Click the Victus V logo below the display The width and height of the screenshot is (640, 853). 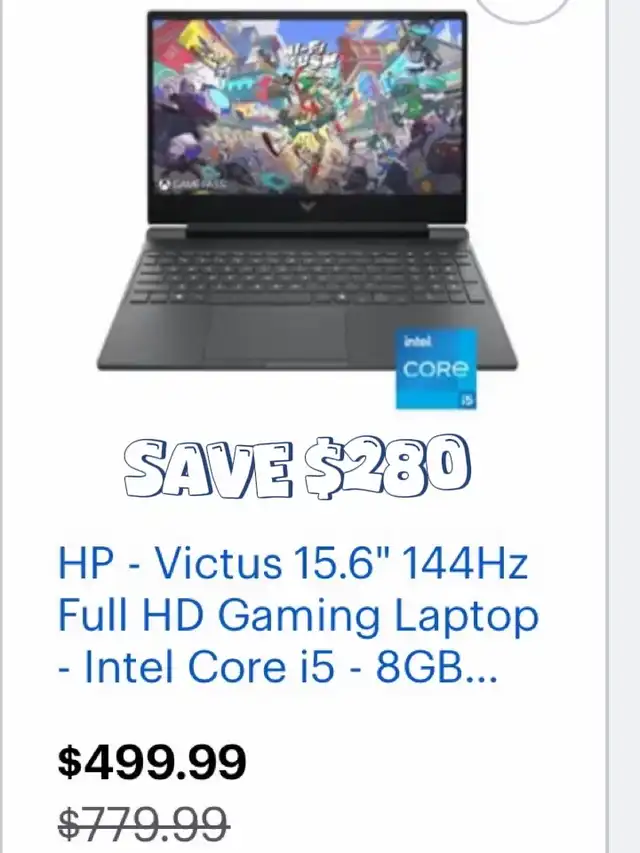[x=307, y=206]
